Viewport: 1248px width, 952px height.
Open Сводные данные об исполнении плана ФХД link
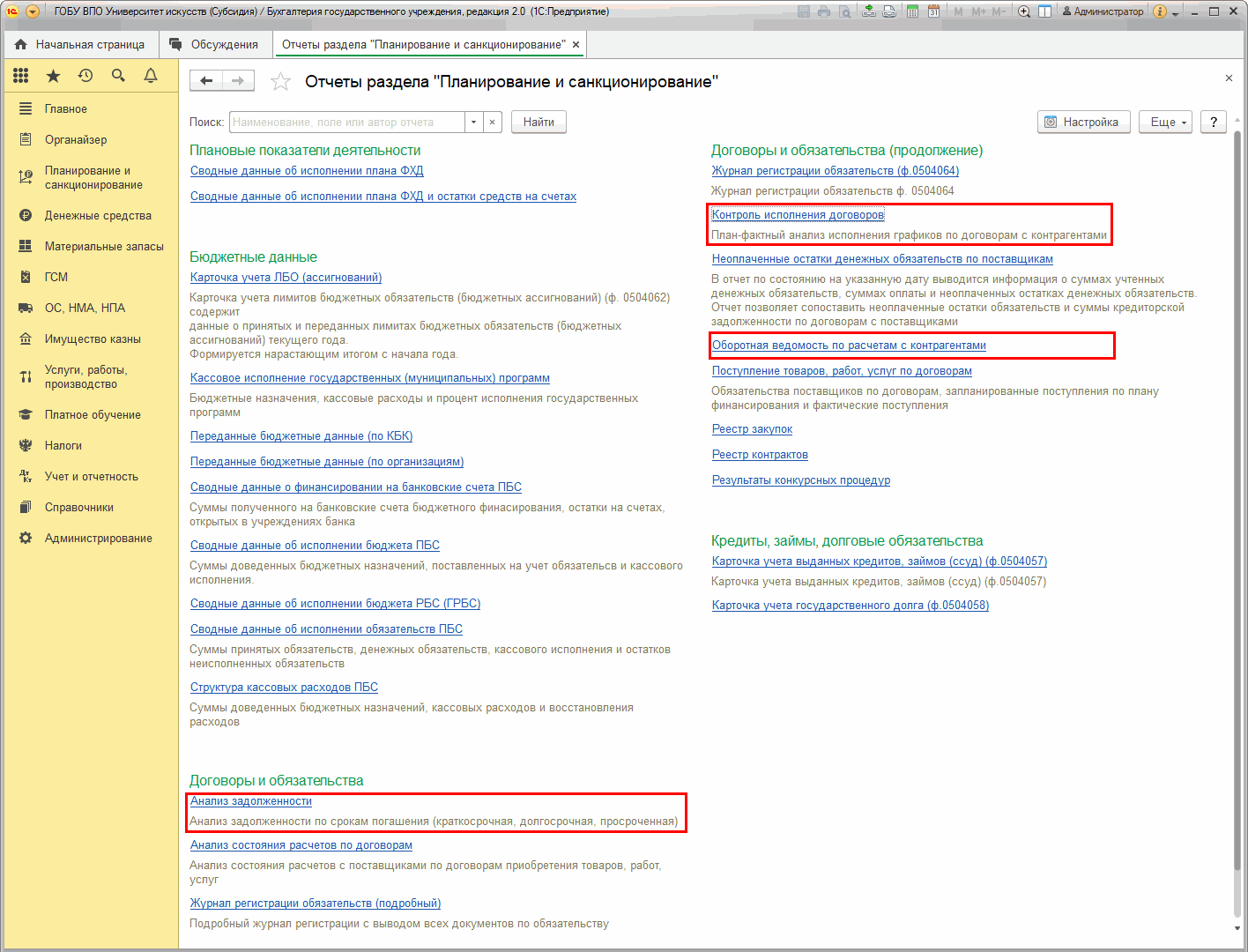click(307, 171)
